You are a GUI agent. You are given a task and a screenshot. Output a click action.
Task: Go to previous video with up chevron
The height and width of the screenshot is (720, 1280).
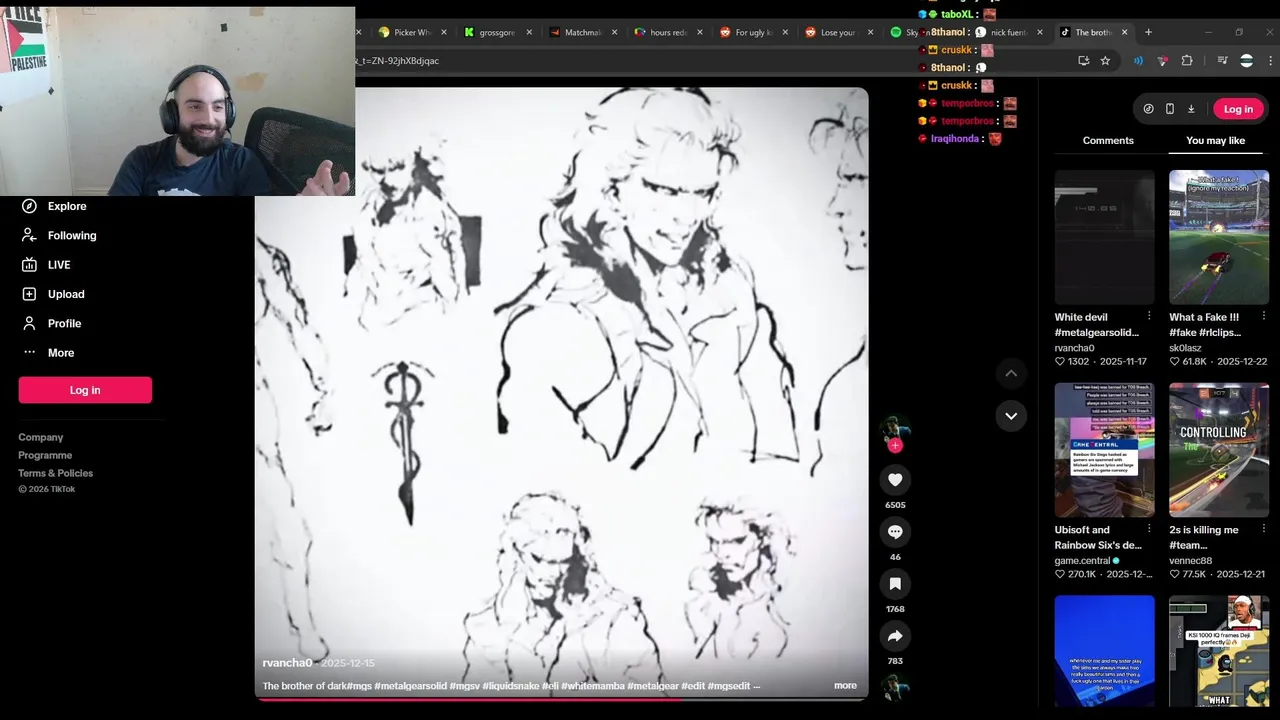click(1011, 373)
